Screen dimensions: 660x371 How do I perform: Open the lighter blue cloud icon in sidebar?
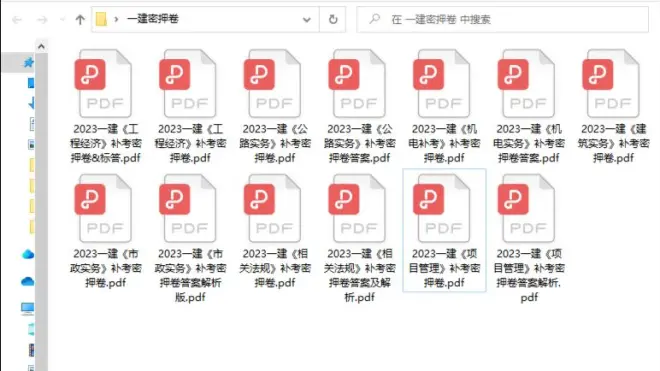(x=28, y=254)
